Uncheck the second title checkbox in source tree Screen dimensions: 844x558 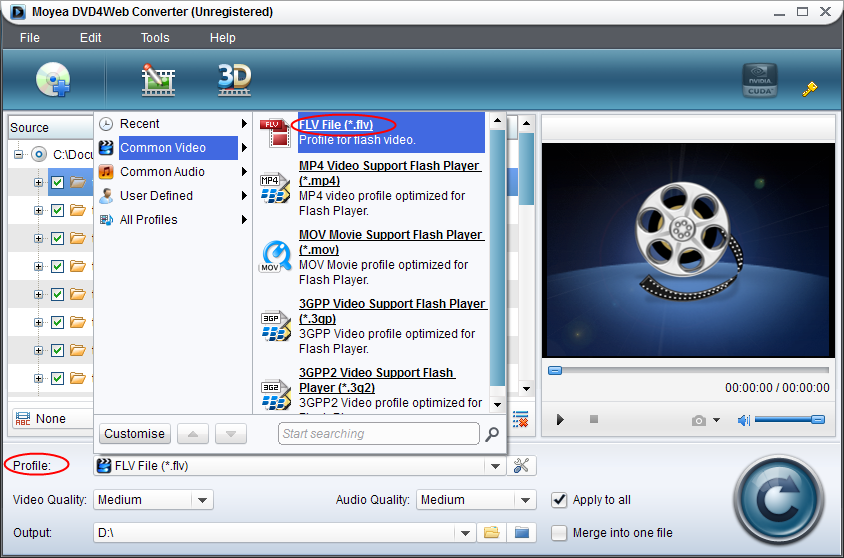pos(58,210)
